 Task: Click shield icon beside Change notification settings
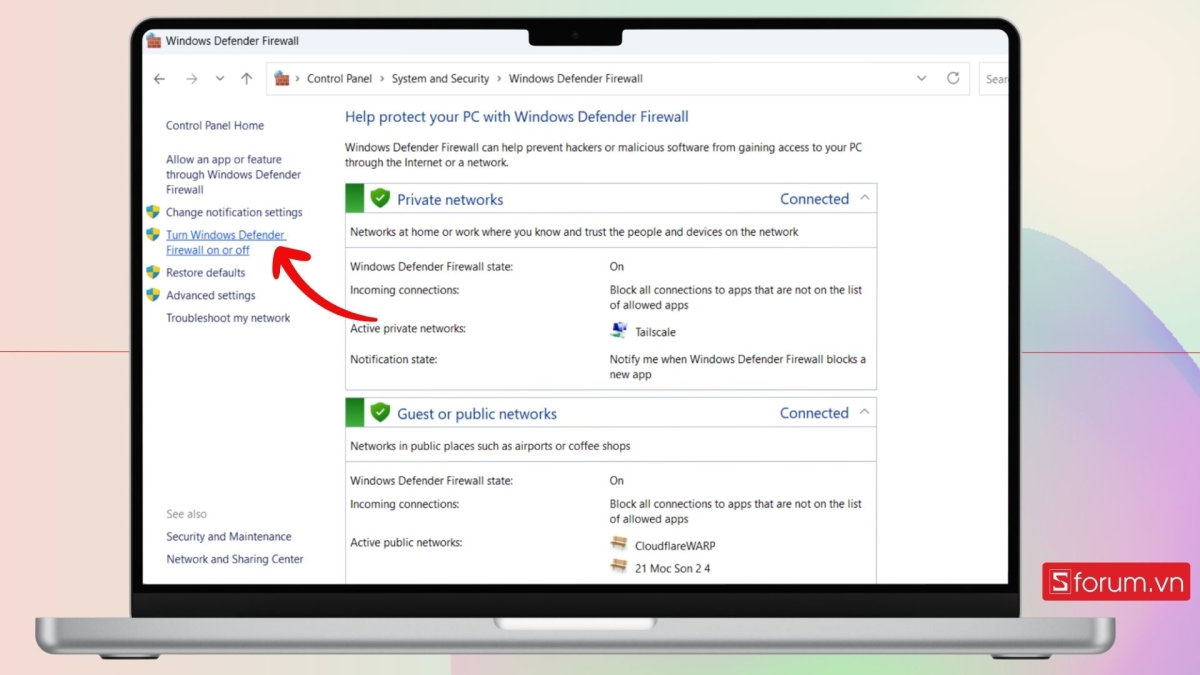tap(153, 212)
